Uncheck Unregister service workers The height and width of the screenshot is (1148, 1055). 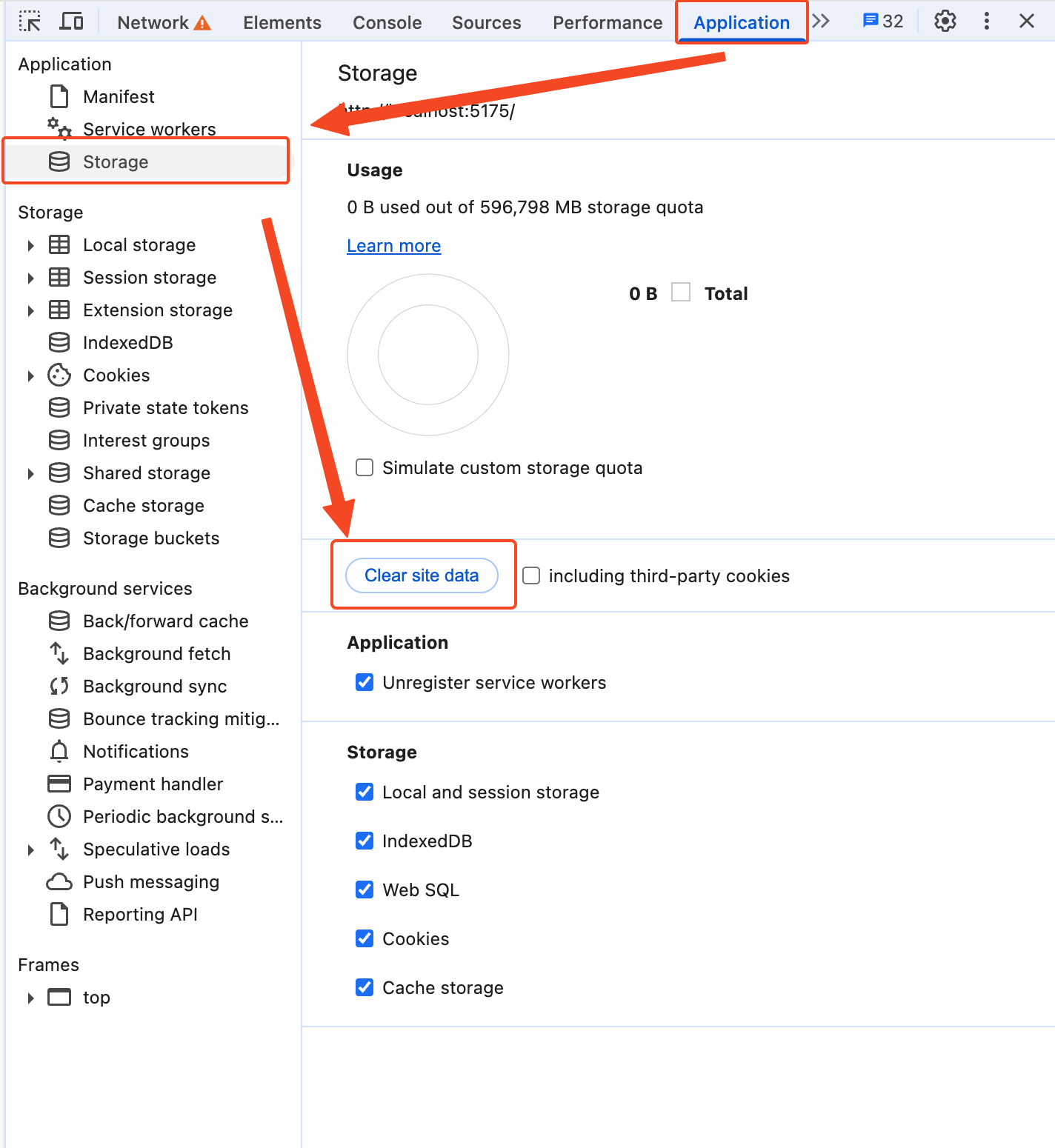click(365, 683)
